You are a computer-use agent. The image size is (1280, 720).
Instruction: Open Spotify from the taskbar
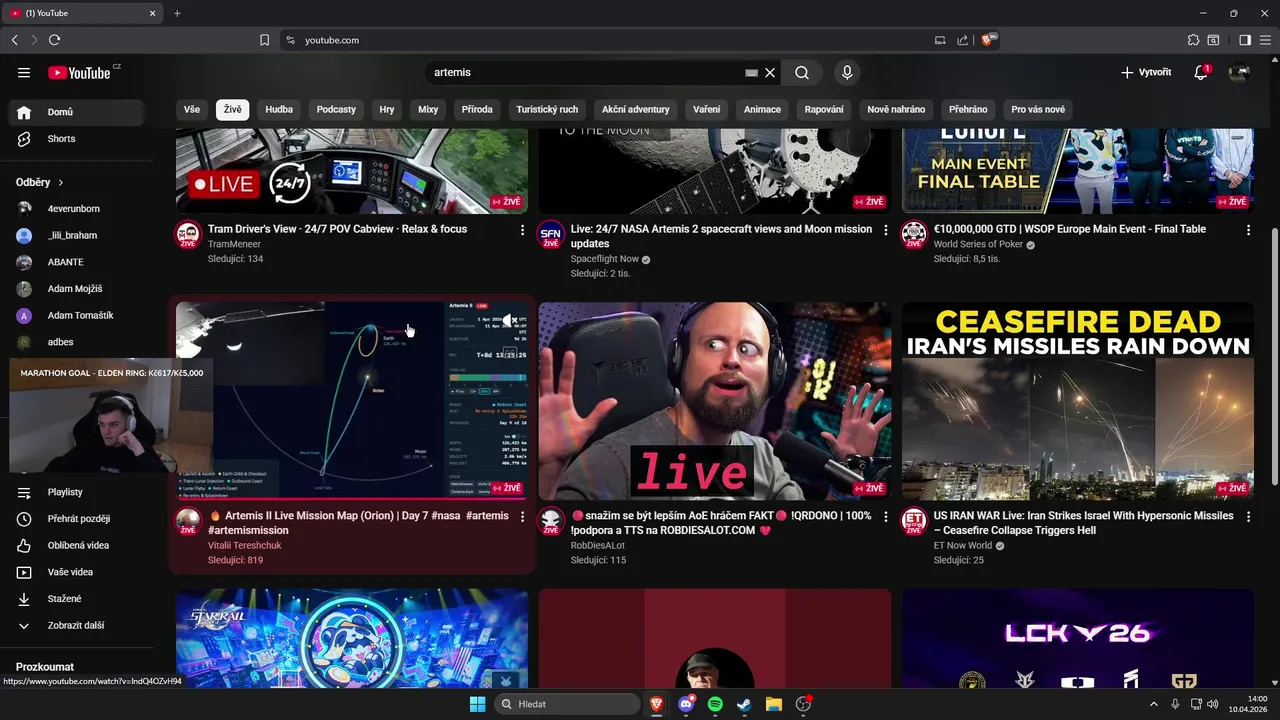pos(715,704)
